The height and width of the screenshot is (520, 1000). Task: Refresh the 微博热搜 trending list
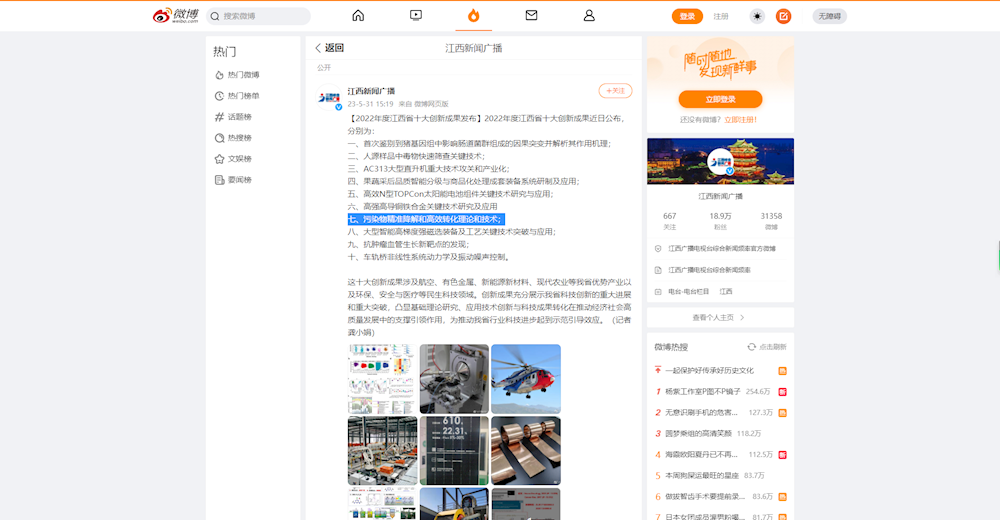click(x=768, y=347)
